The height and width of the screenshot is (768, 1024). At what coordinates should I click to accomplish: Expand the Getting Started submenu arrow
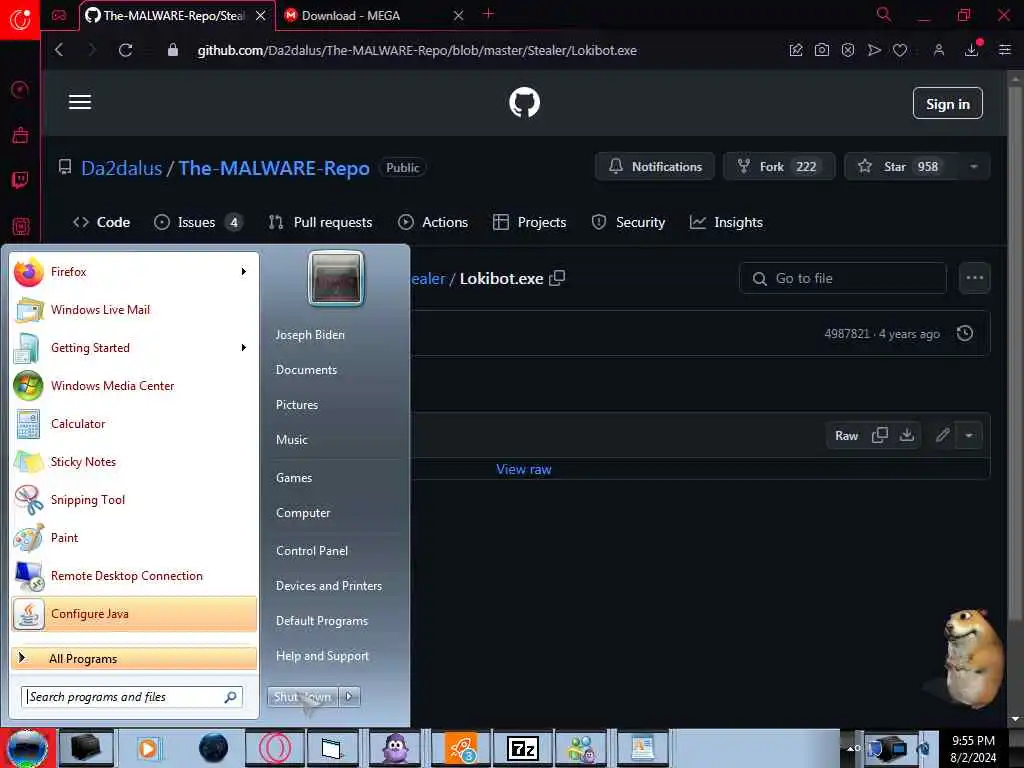click(x=244, y=348)
